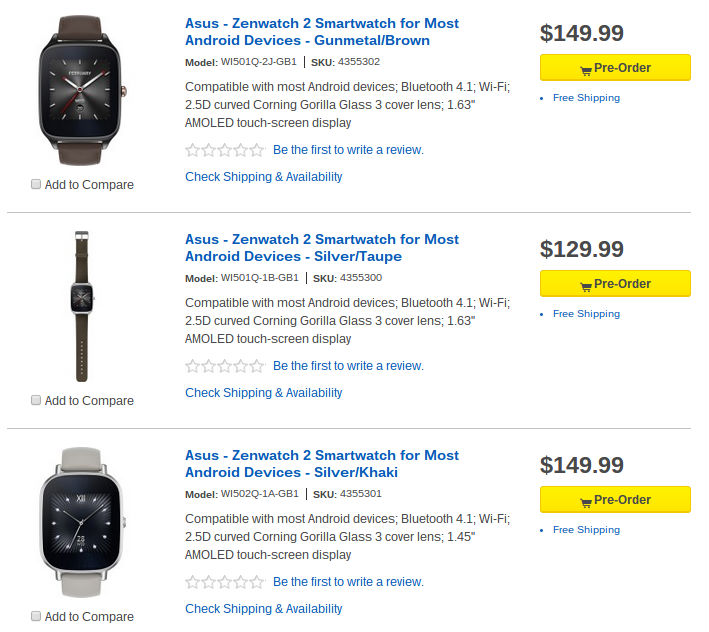Viewport: 709px width, 632px height.
Task: Click the star rating of the Gunmetal/Brown watch
Action: coord(225,150)
